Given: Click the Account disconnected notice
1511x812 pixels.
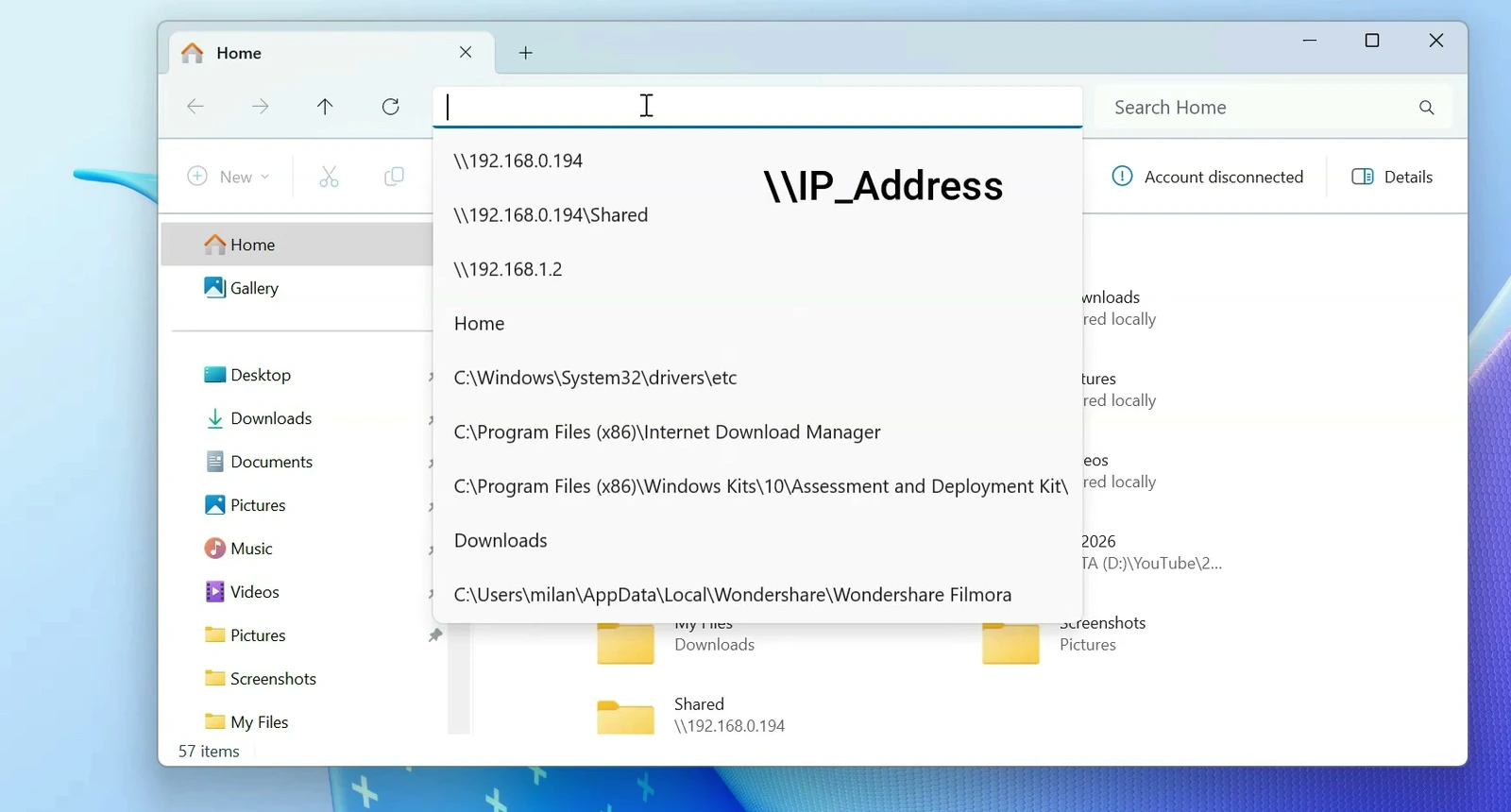Looking at the screenshot, I should tap(1207, 177).
